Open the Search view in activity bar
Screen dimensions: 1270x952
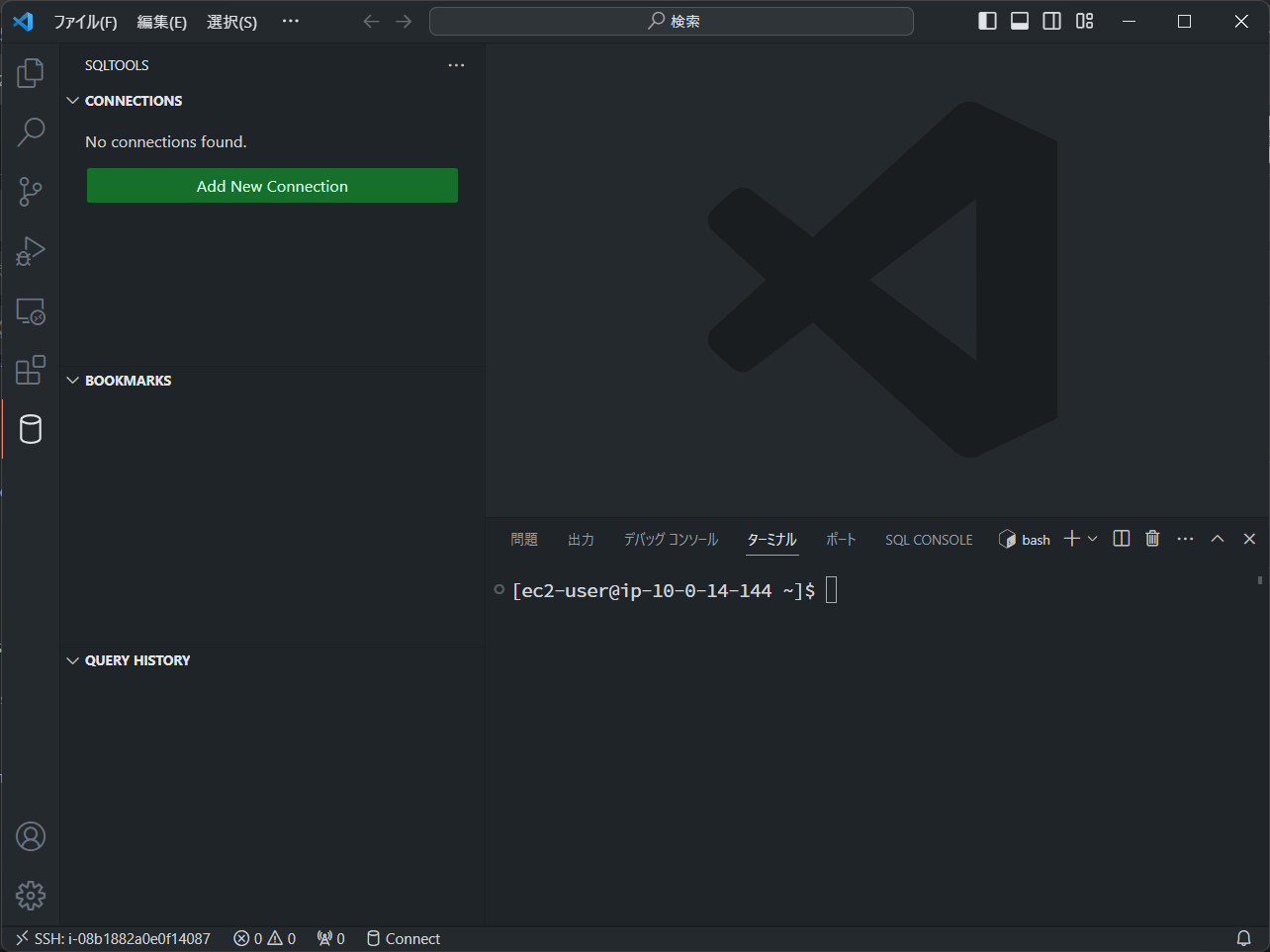31,131
